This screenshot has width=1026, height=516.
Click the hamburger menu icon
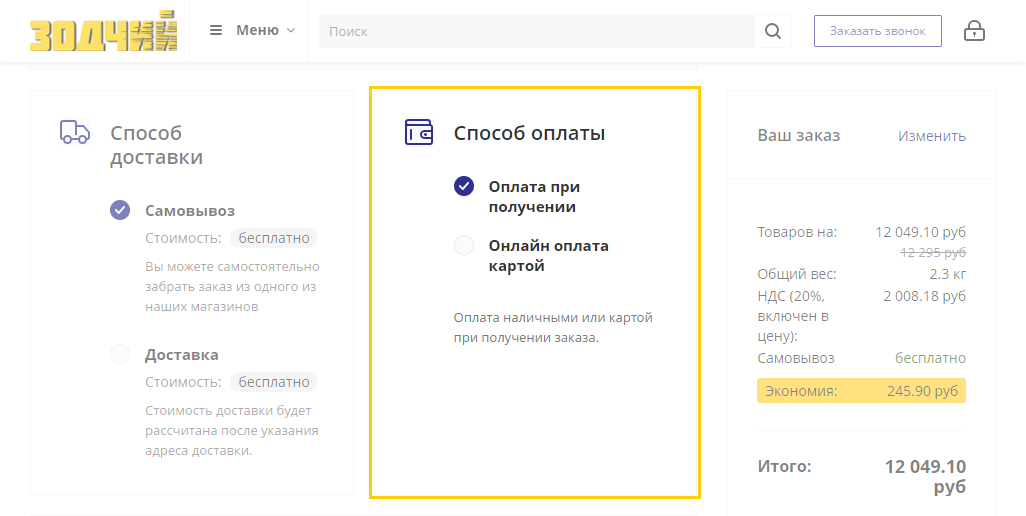click(216, 30)
